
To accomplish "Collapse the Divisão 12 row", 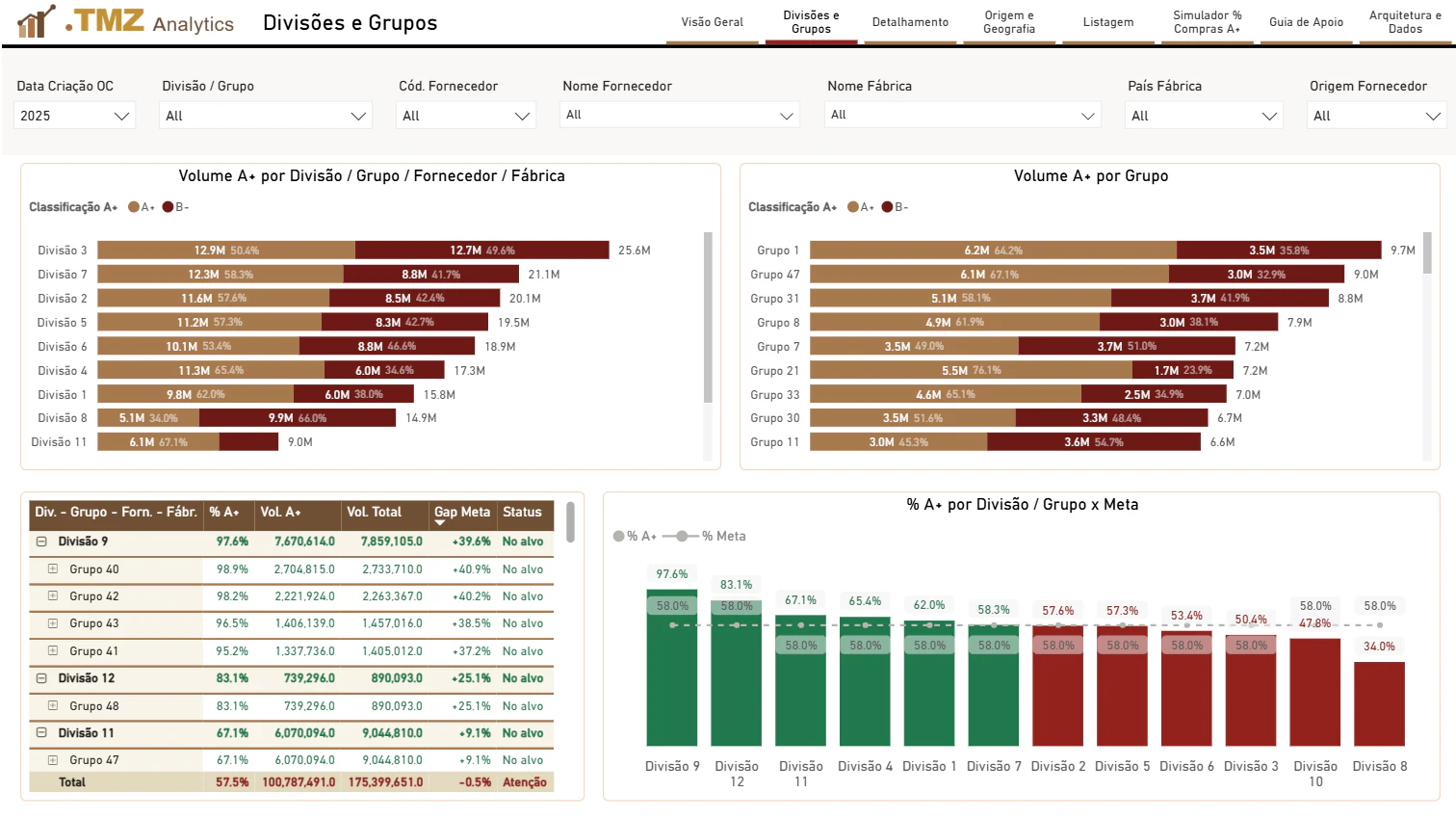I will tap(41, 678).
